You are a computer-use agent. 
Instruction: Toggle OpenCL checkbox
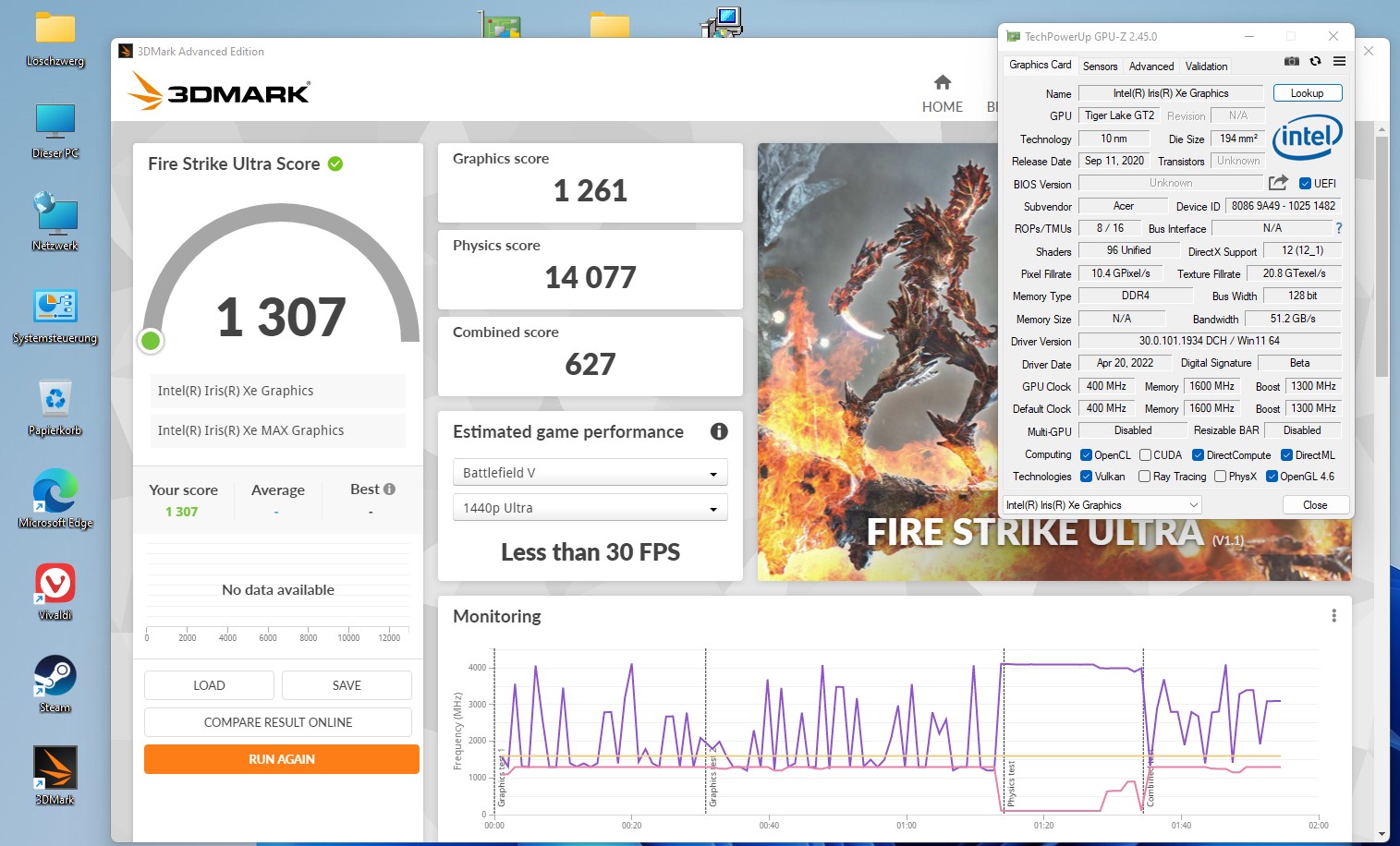[x=1086, y=455]
